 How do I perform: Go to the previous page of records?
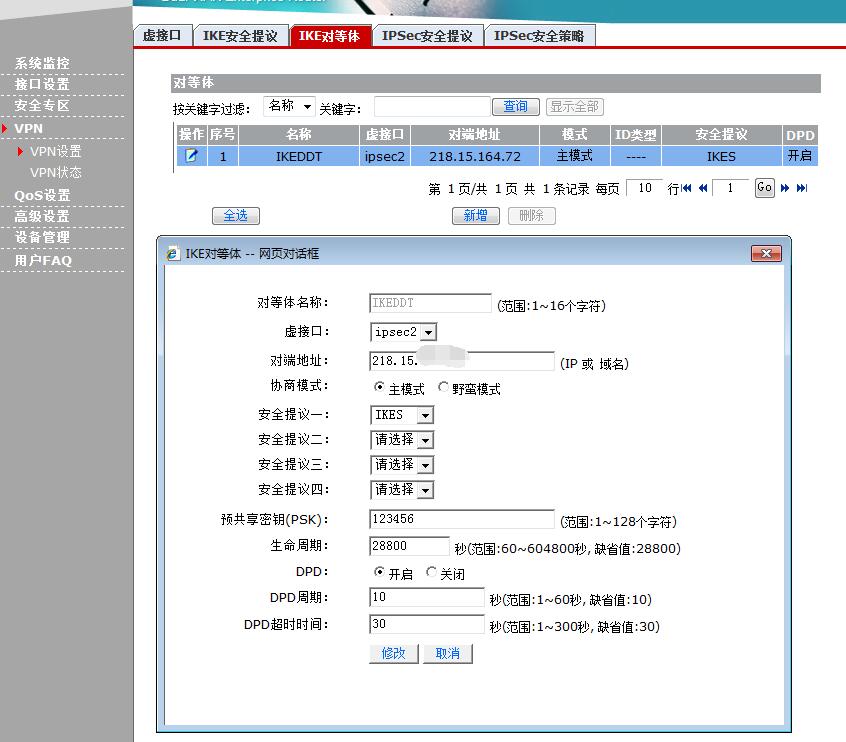point(703,188)
